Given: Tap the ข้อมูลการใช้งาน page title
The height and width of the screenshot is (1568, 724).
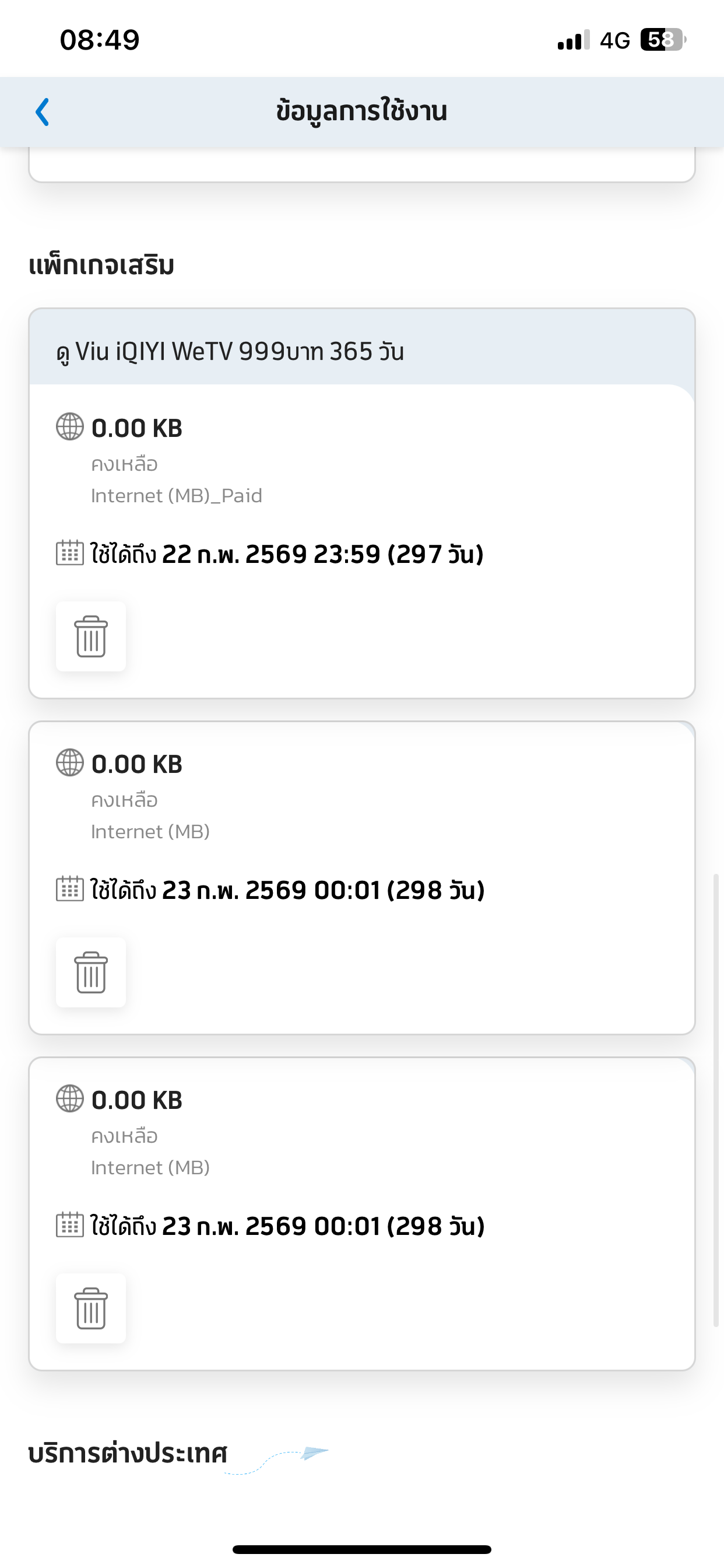Looking at the screenshot, I should click(362, 111).
